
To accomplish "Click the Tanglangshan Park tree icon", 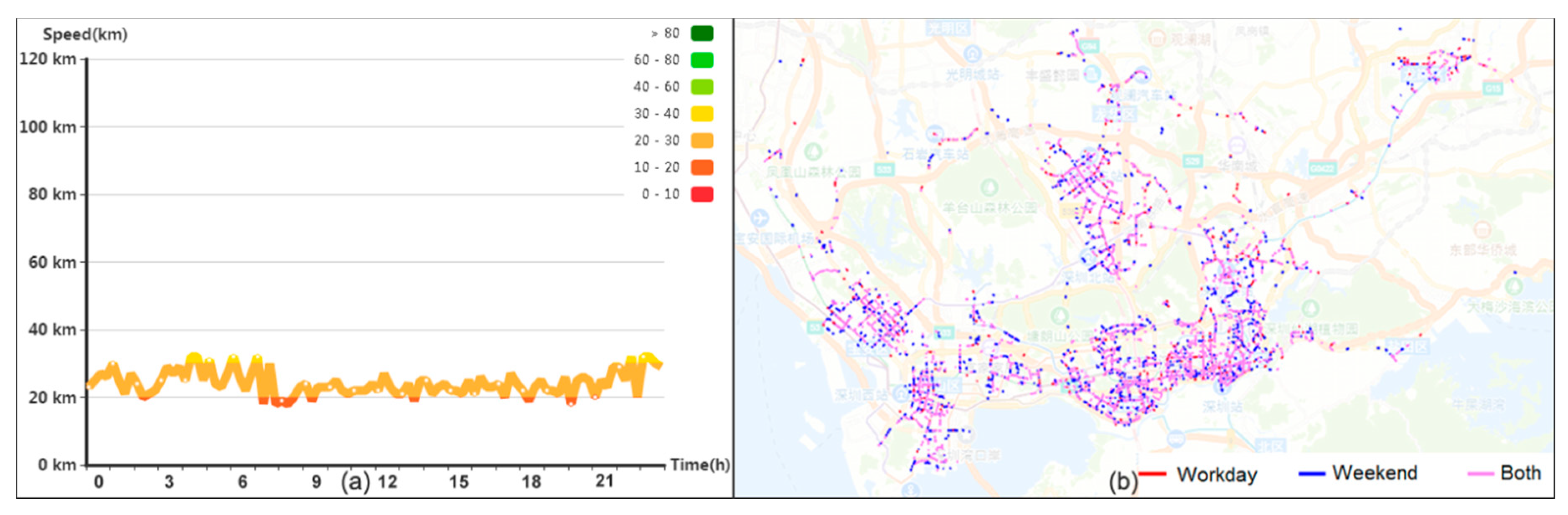I will pos(1060,315).
